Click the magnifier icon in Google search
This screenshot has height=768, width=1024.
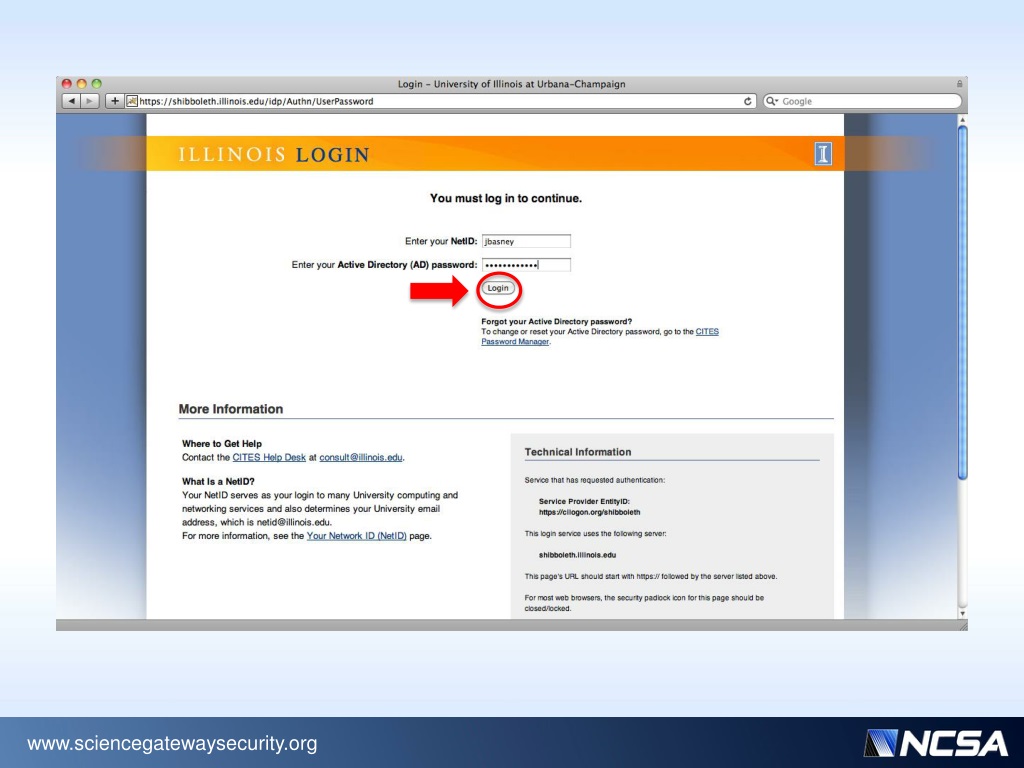[772, 101]
